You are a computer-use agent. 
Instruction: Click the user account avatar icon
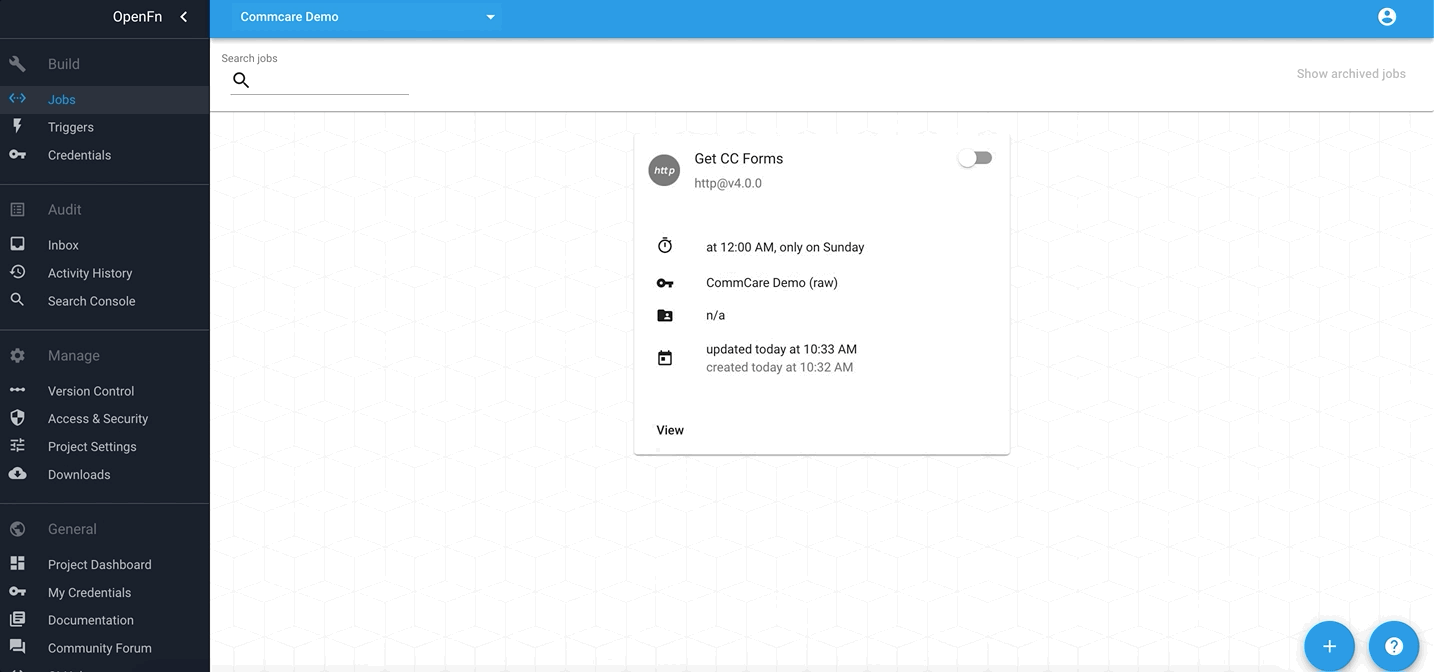(x=1386, y=17)
